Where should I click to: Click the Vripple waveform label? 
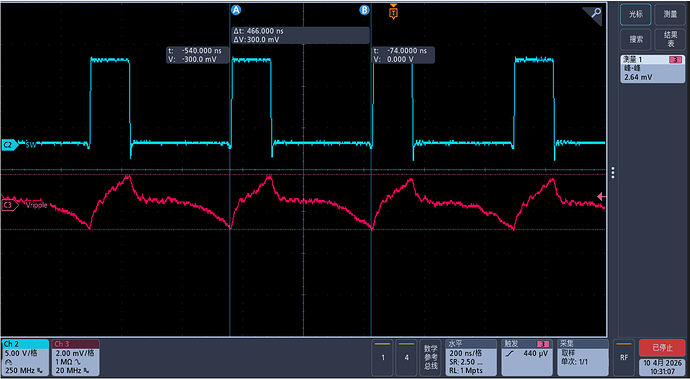[37, 205]
